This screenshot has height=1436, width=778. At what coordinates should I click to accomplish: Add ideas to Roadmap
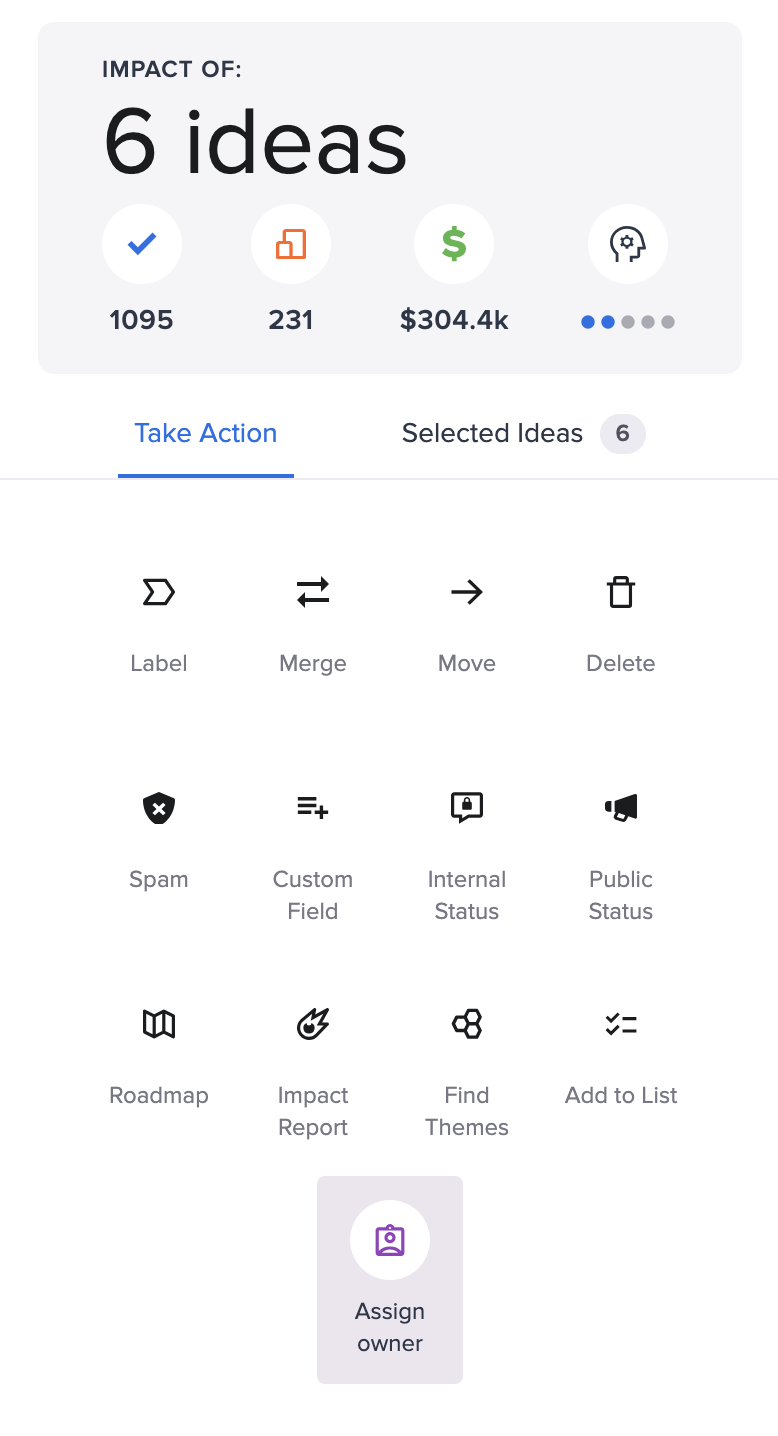pyautogui.click(x=159, y=1024)
